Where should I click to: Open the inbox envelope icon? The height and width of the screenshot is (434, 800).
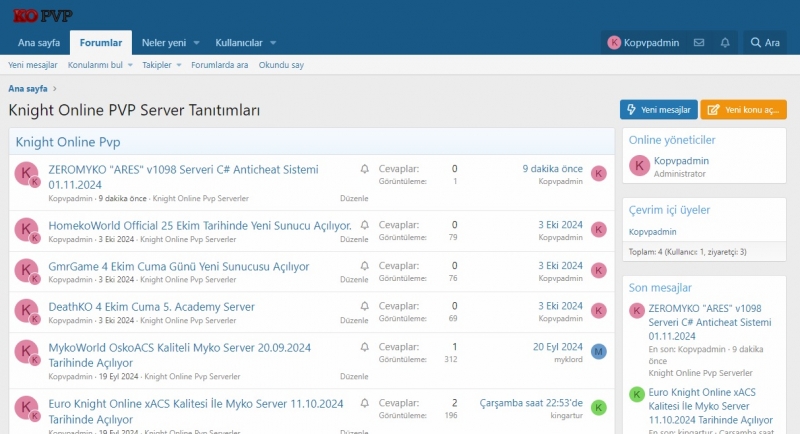tap(699, 43)
